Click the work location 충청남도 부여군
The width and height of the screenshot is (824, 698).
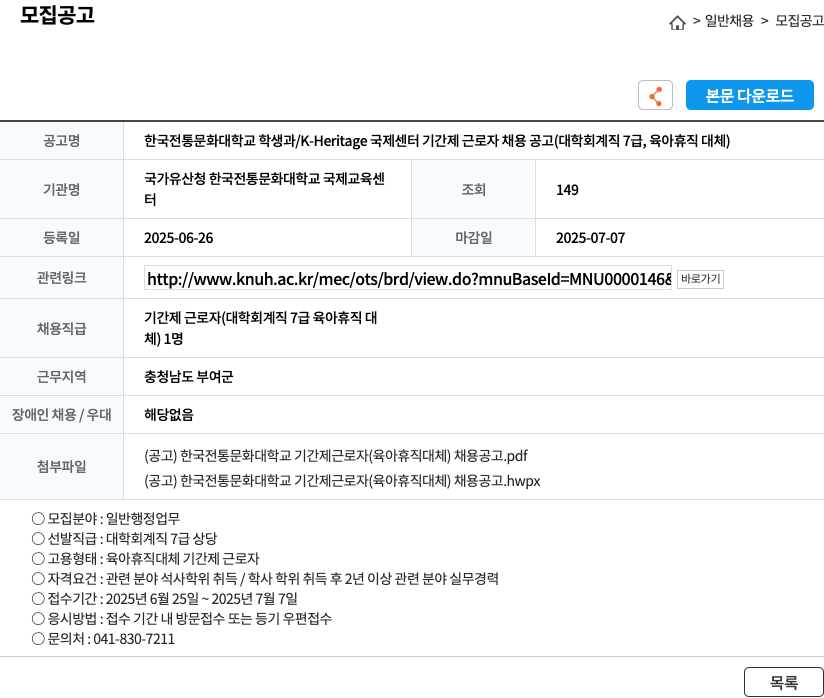[189, 377]
